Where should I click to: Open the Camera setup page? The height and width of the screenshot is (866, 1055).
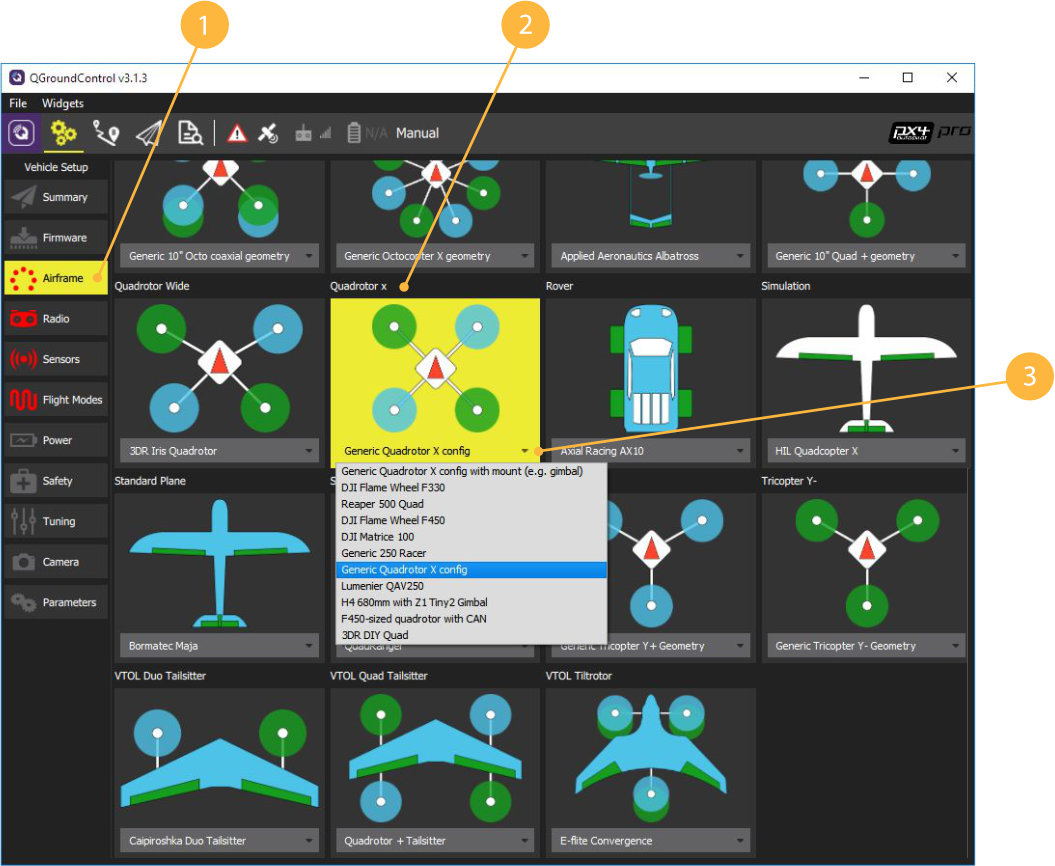56,562
